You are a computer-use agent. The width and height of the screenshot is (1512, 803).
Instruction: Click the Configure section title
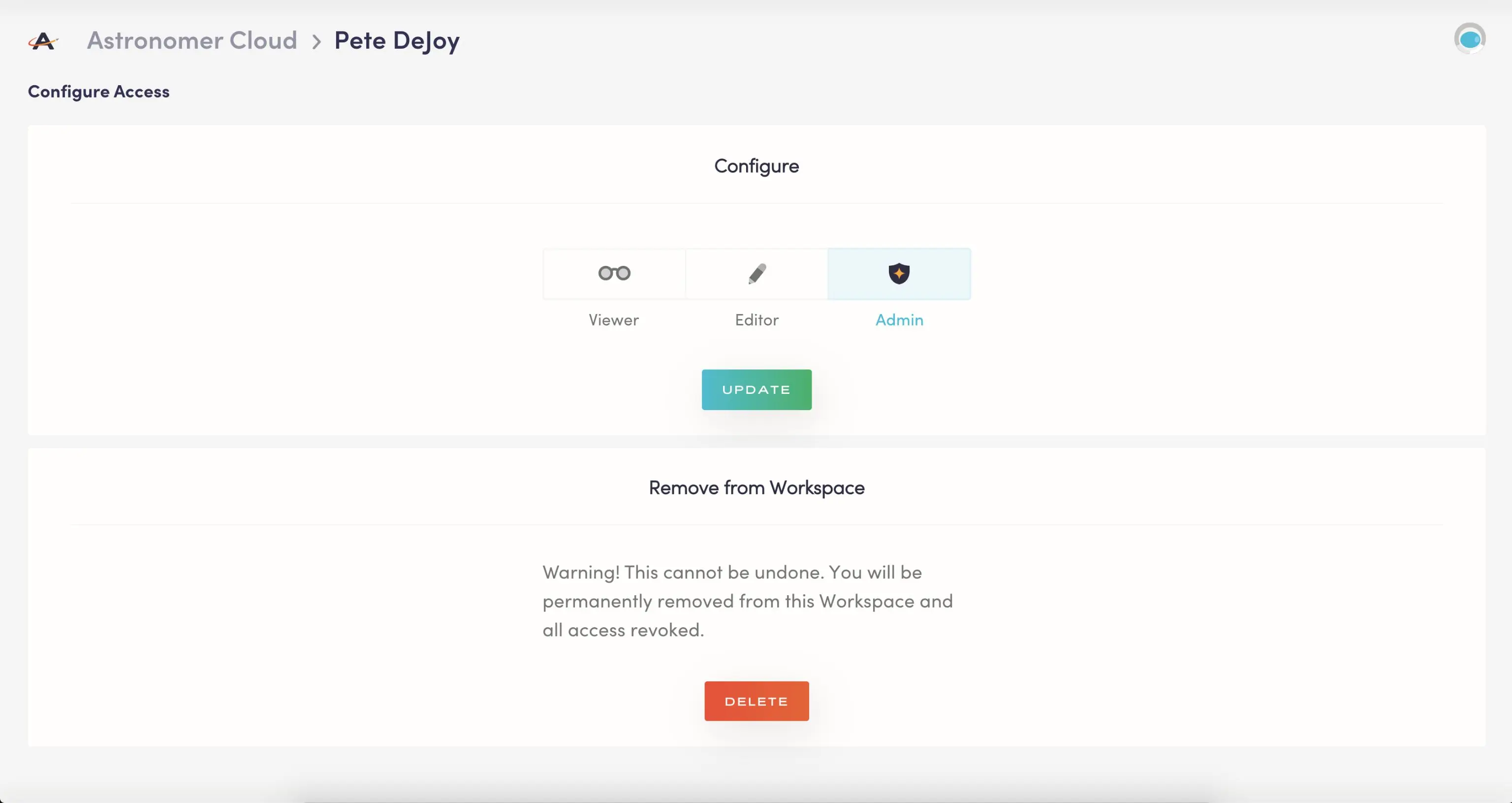(x=756, y=166)
